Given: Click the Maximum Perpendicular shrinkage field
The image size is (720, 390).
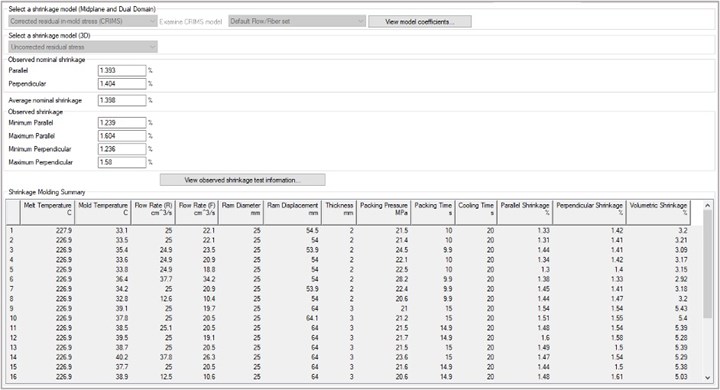Looking at the screenshot, I should click(122, 162).
